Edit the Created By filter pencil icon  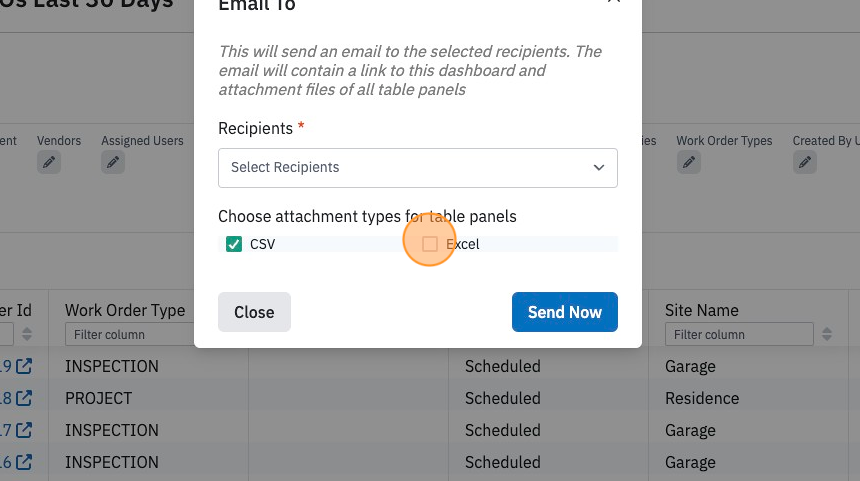point(805,162)
